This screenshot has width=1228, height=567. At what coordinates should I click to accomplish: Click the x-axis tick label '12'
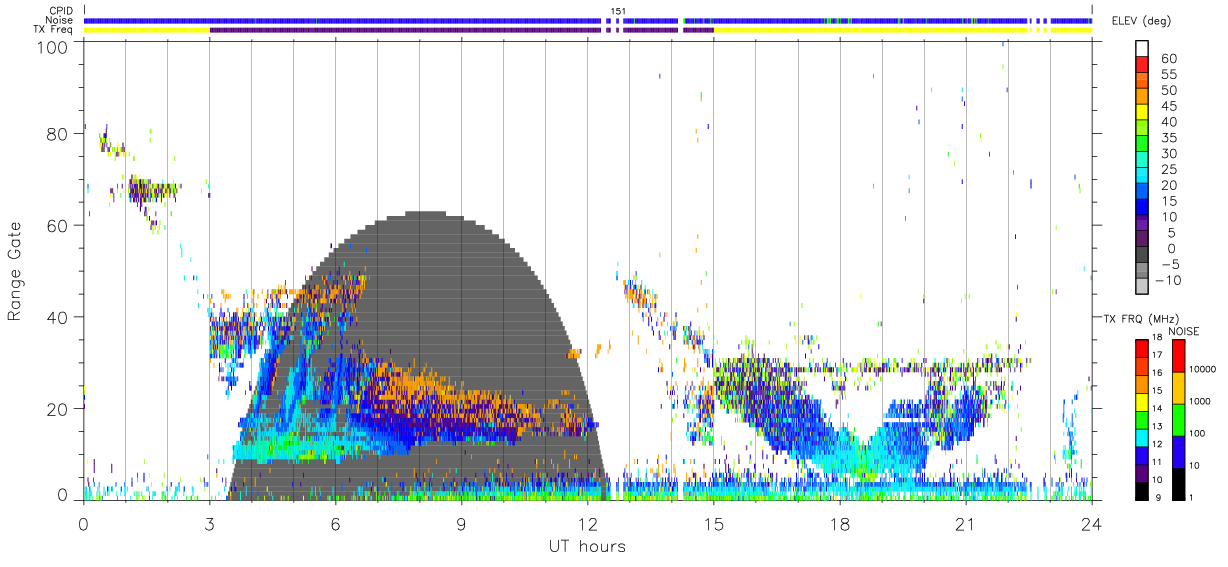click(587, 524)
